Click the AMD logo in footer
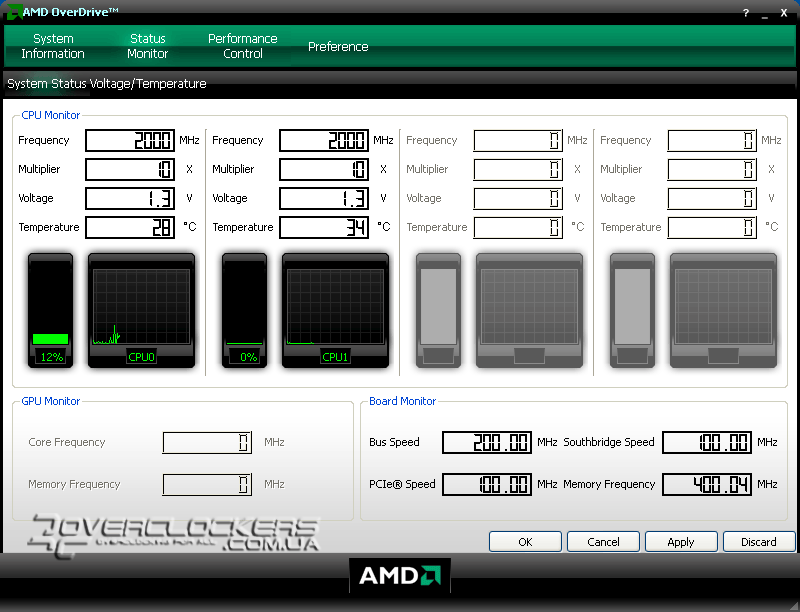Viewport: 800px width, 612px height. coord(399,576)
